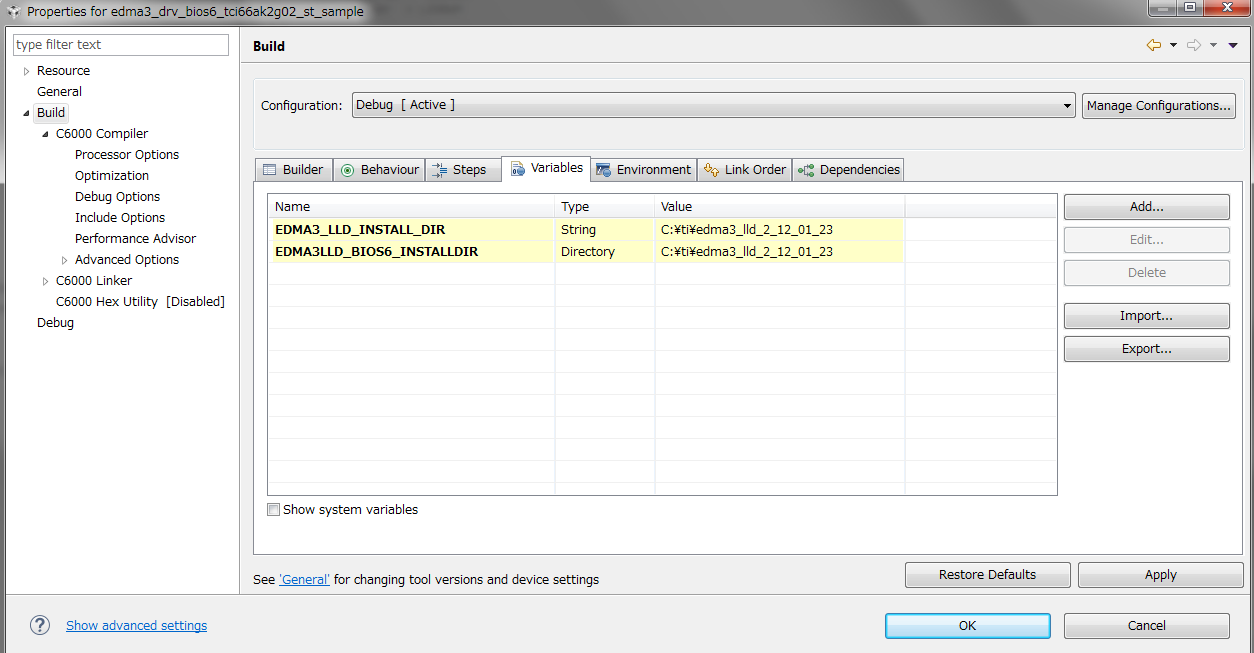1254x653 pixels.
Task: Open the back history dropdown arrow
Action: [1173, 46]
